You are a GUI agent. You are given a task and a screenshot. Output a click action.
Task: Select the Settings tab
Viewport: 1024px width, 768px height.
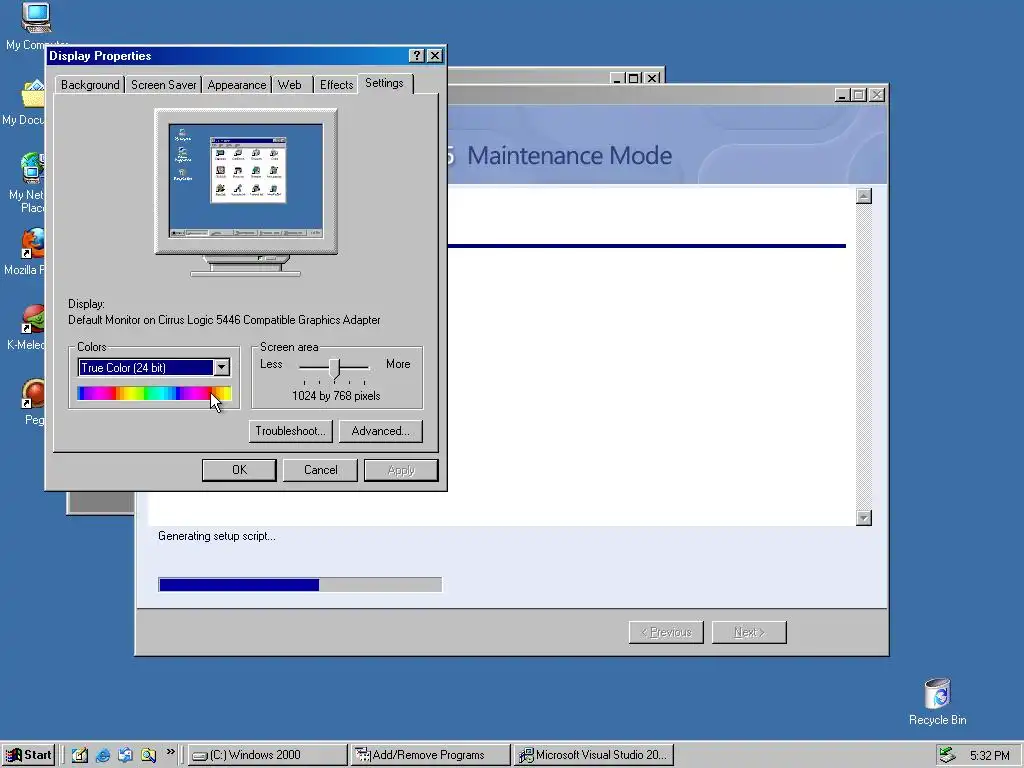384,83
